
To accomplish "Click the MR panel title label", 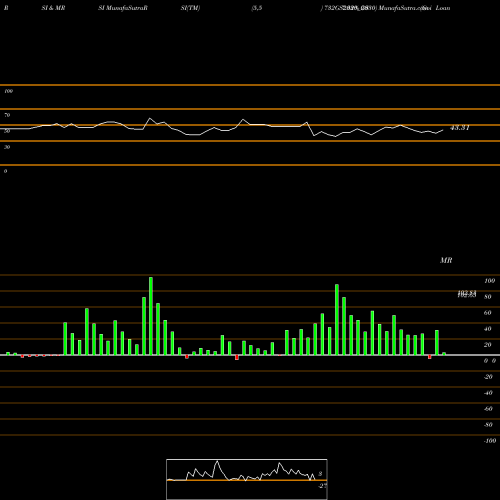I will click(446, 260).
